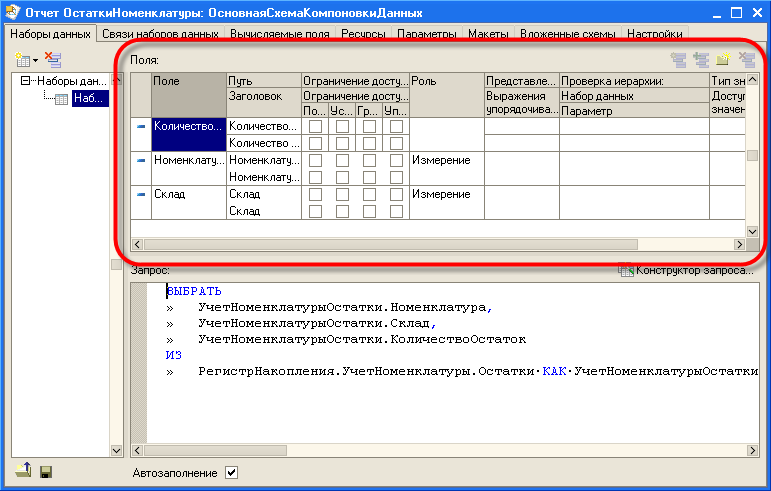Check first restriction checkbox in Склад row
Viewport: 771px width, 491px height.
click(x=315, y=194)
